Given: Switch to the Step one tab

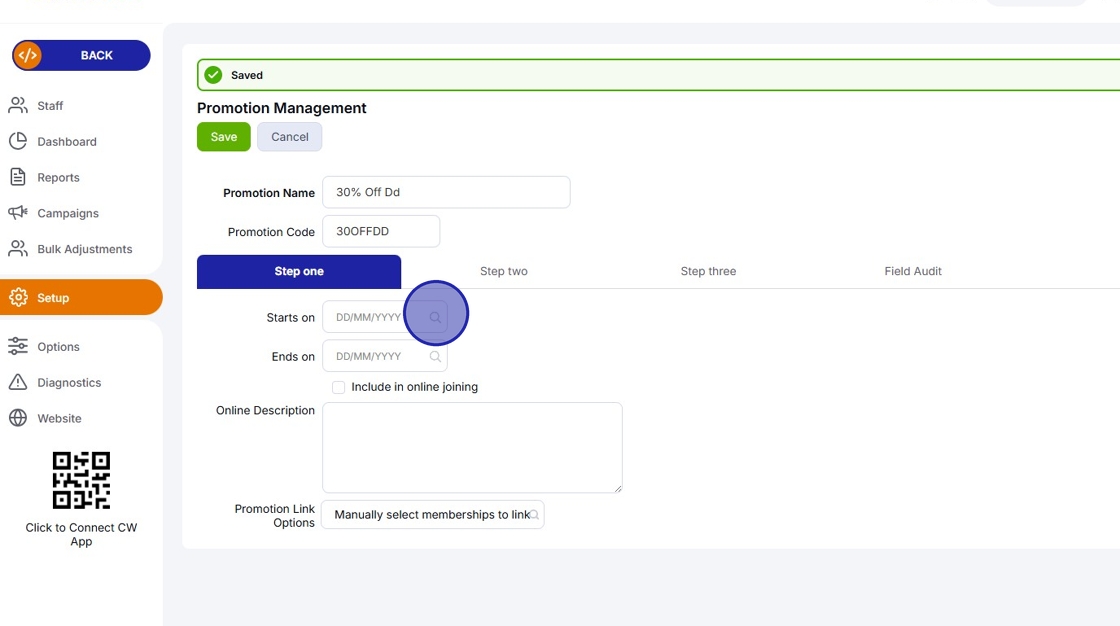Looking at the screenshot, I should 299,272.
